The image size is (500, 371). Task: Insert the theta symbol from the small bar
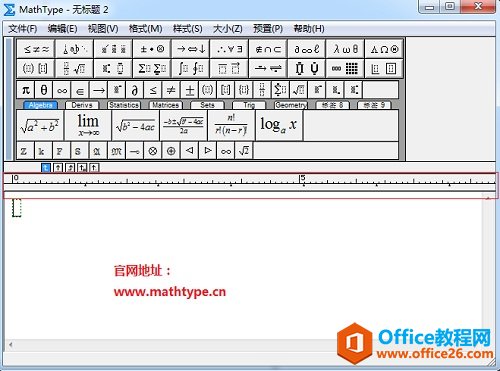(44, 90)
